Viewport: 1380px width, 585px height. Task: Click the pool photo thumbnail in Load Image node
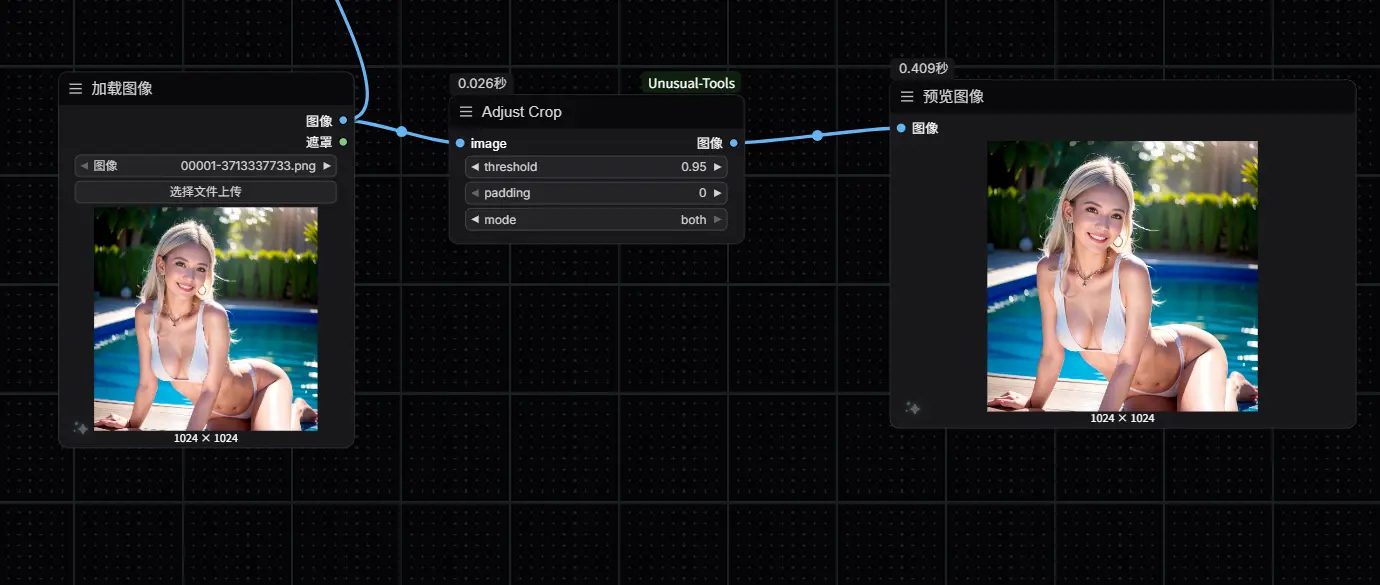click(205, 318)
